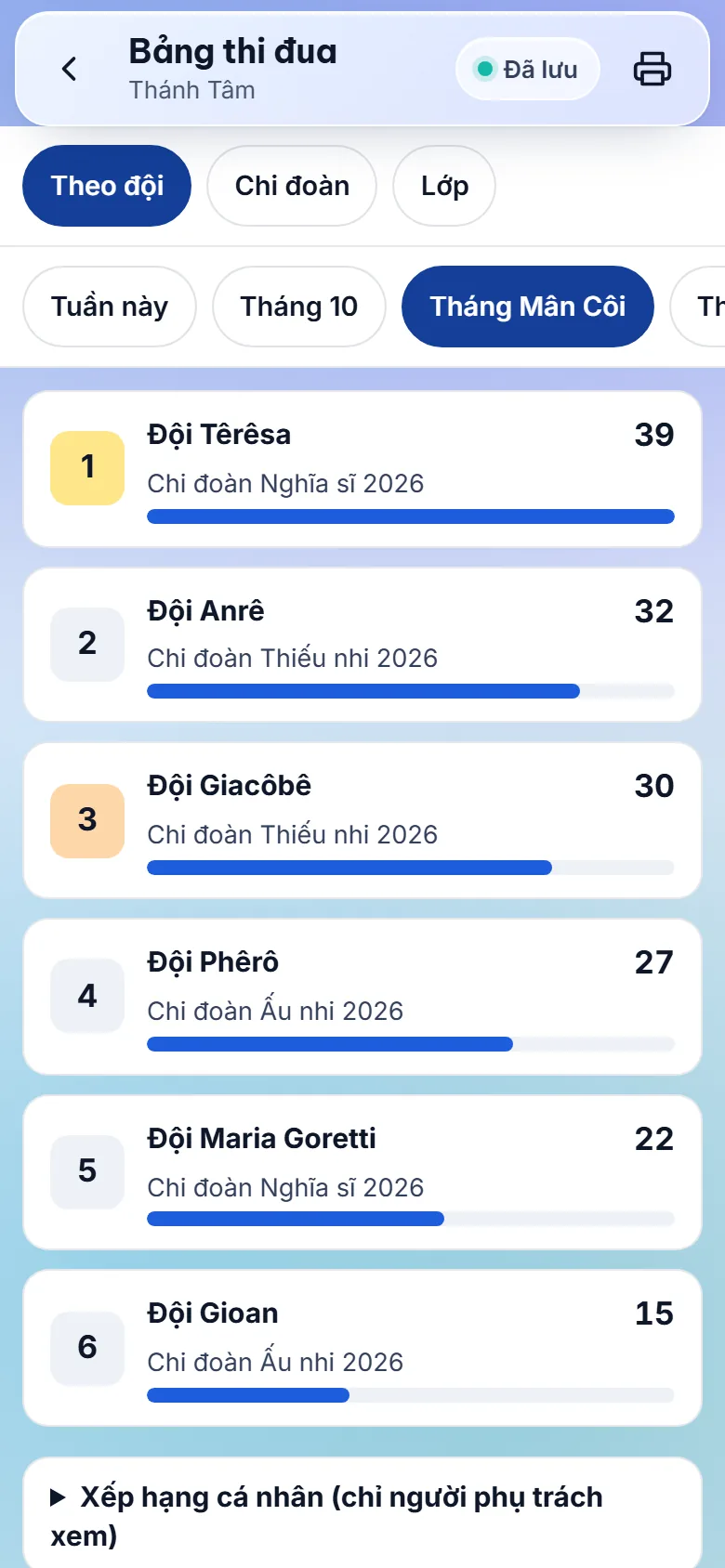The width and height of the screenshot is (725, 1568).
Task: Click the rank 4 badge
Action: [x=87, y=997]
